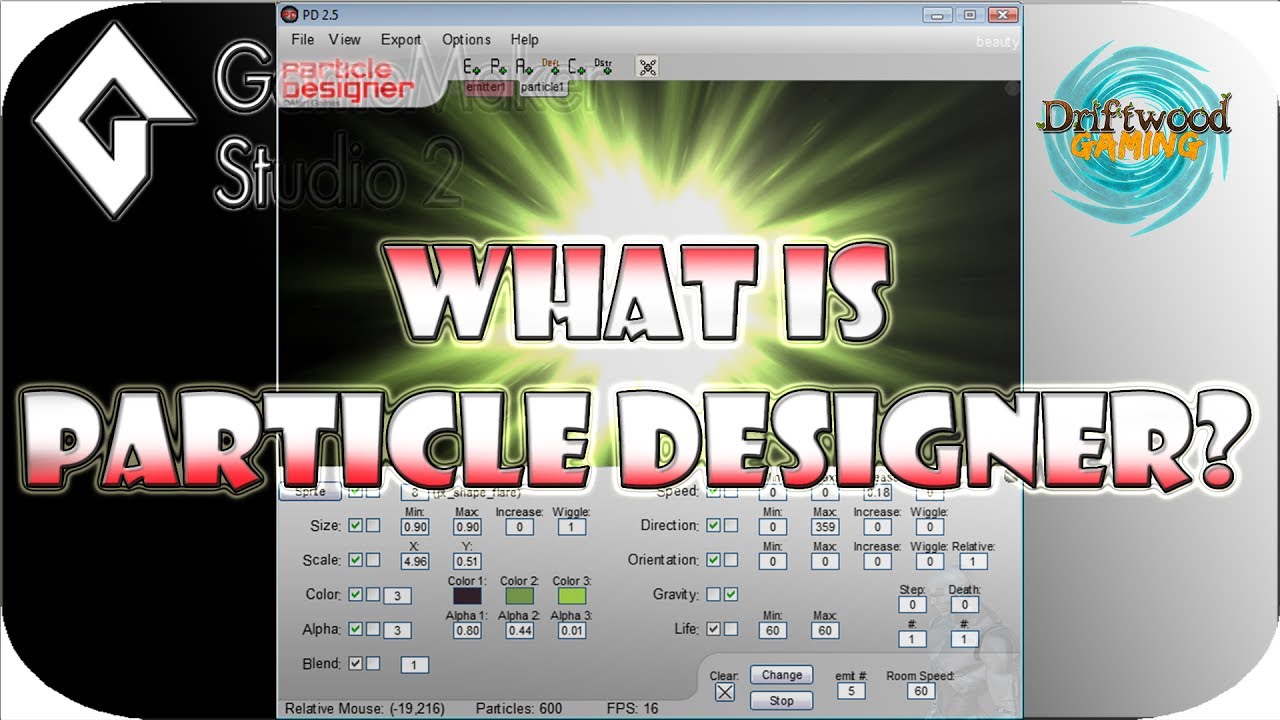Open the Options menu
The width and height of the screenshot is (1280, 720).
tap(466, 39)
